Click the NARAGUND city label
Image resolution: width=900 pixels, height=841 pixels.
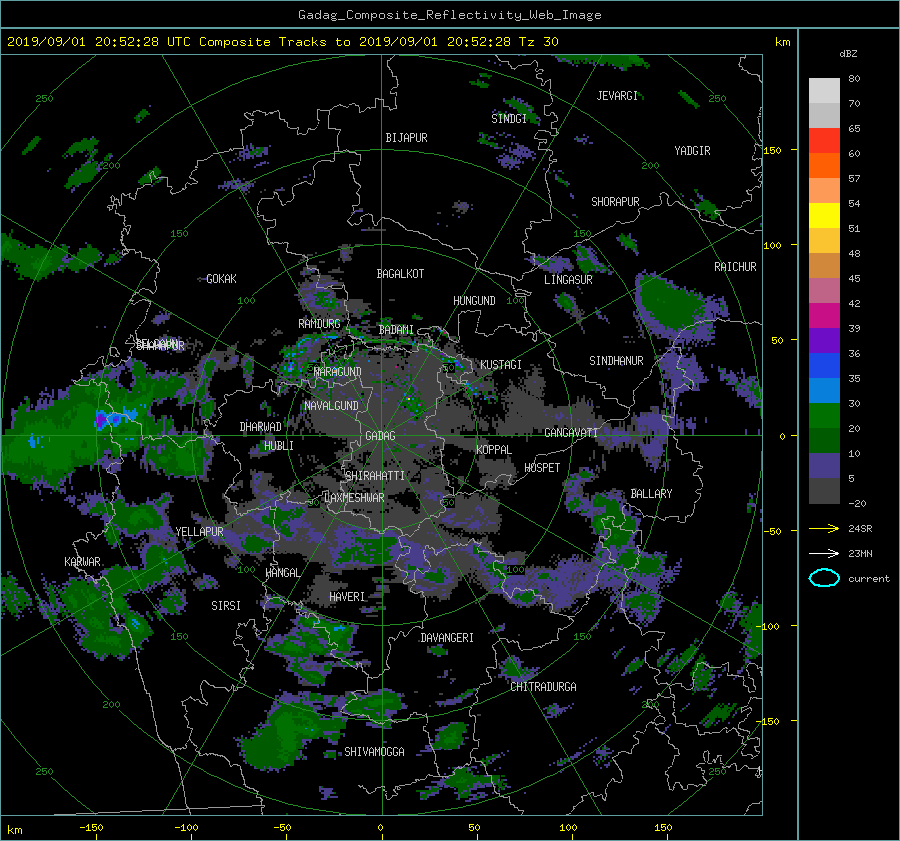pos(338,372)
